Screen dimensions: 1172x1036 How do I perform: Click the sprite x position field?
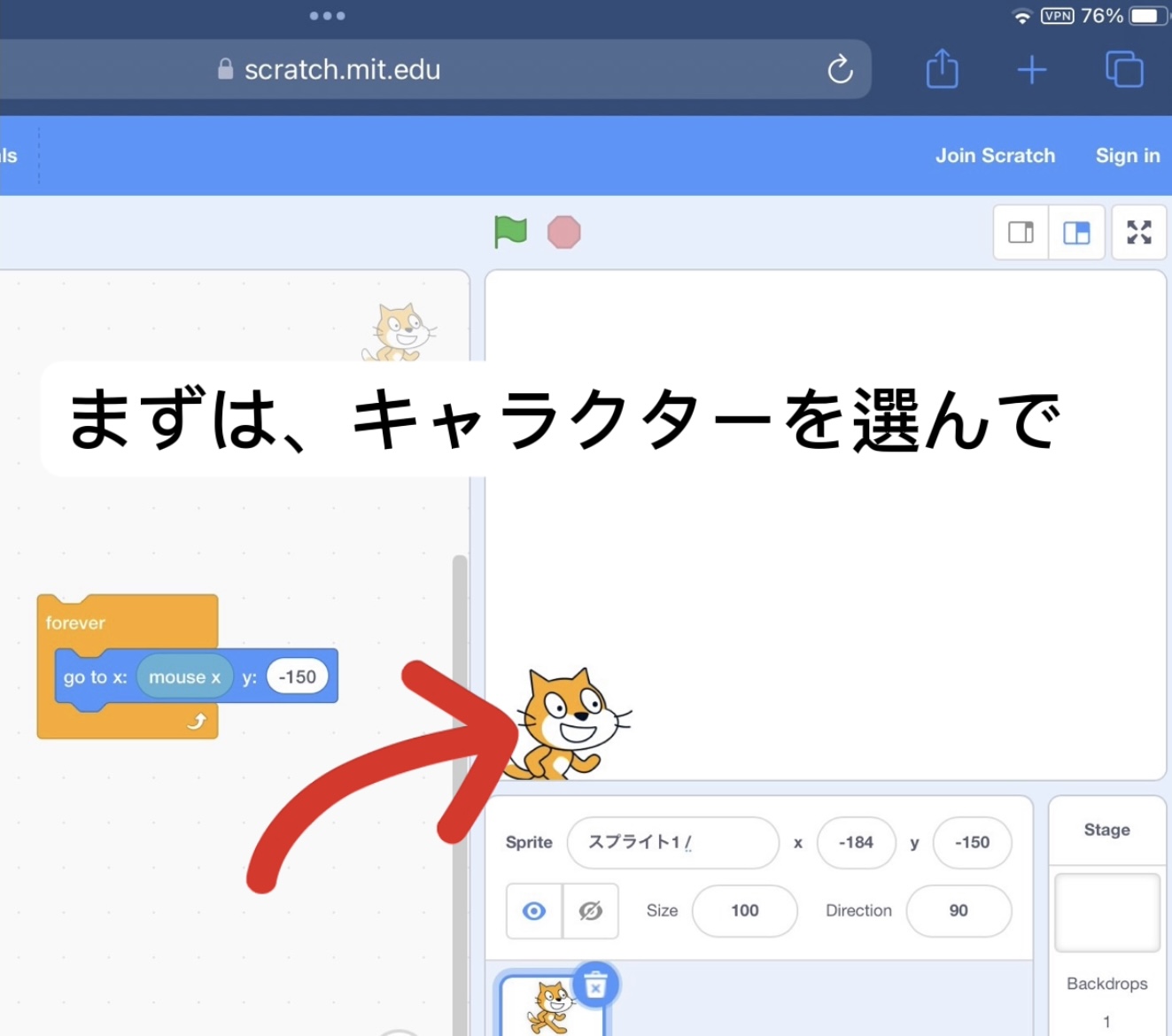click(x=856, y=843)
